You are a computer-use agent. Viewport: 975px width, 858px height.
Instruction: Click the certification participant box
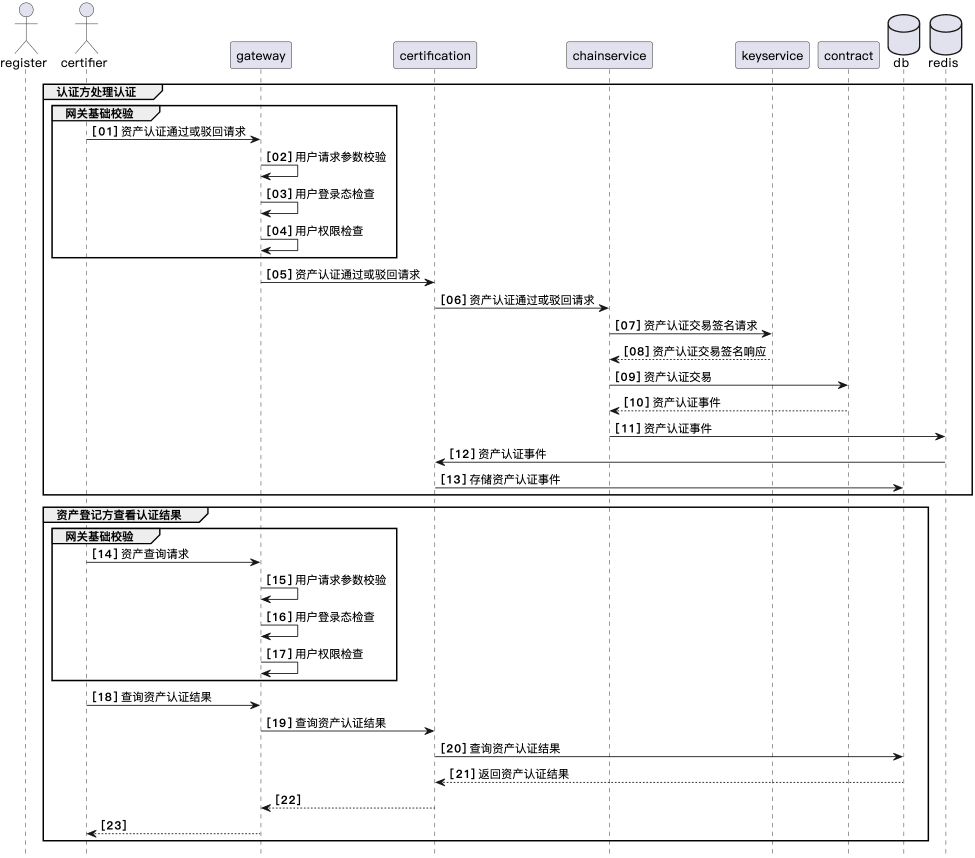pos(434,56)
